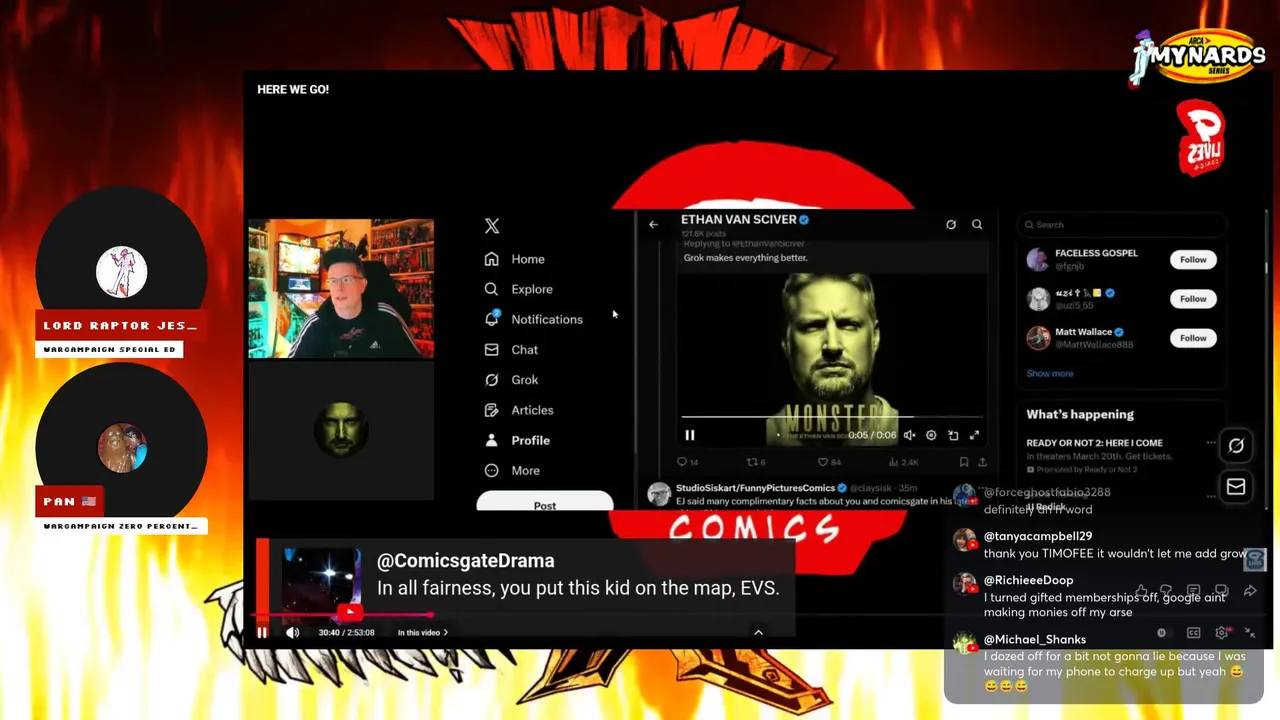
Task: Click the Profile person icon
Action: (x=491, y=440)
